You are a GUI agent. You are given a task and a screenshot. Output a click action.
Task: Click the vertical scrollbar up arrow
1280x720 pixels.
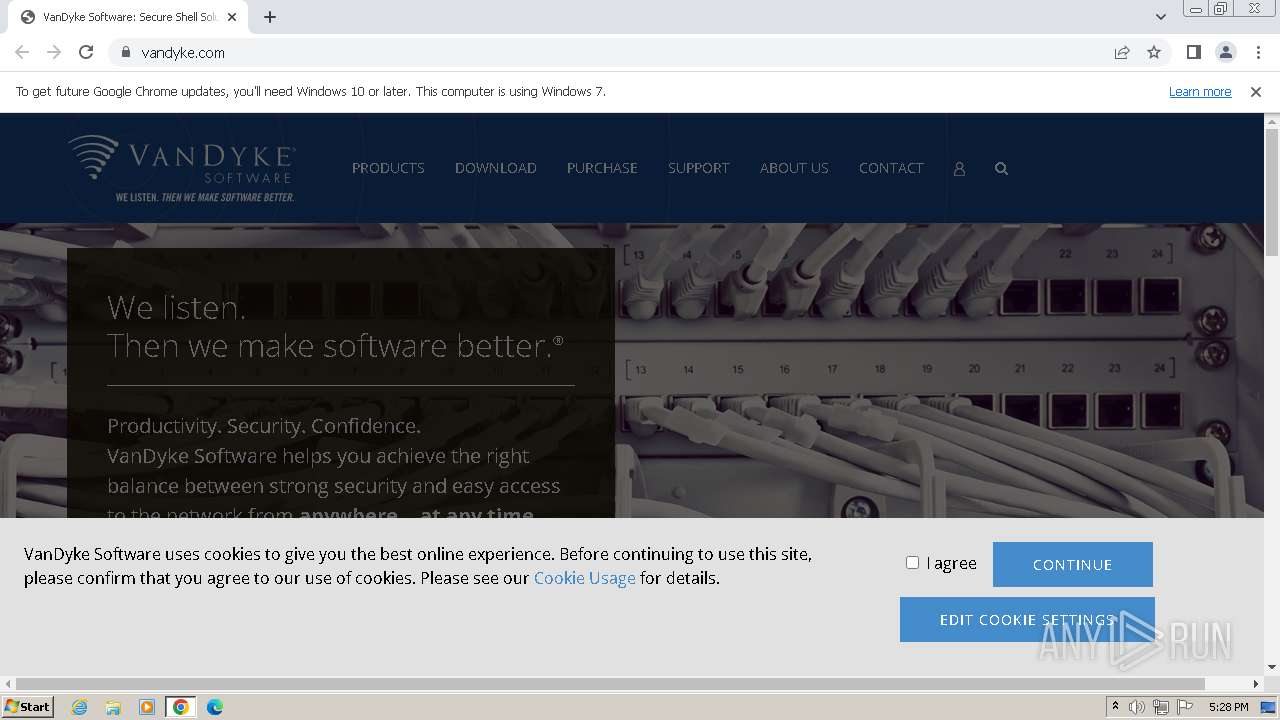1272,121
